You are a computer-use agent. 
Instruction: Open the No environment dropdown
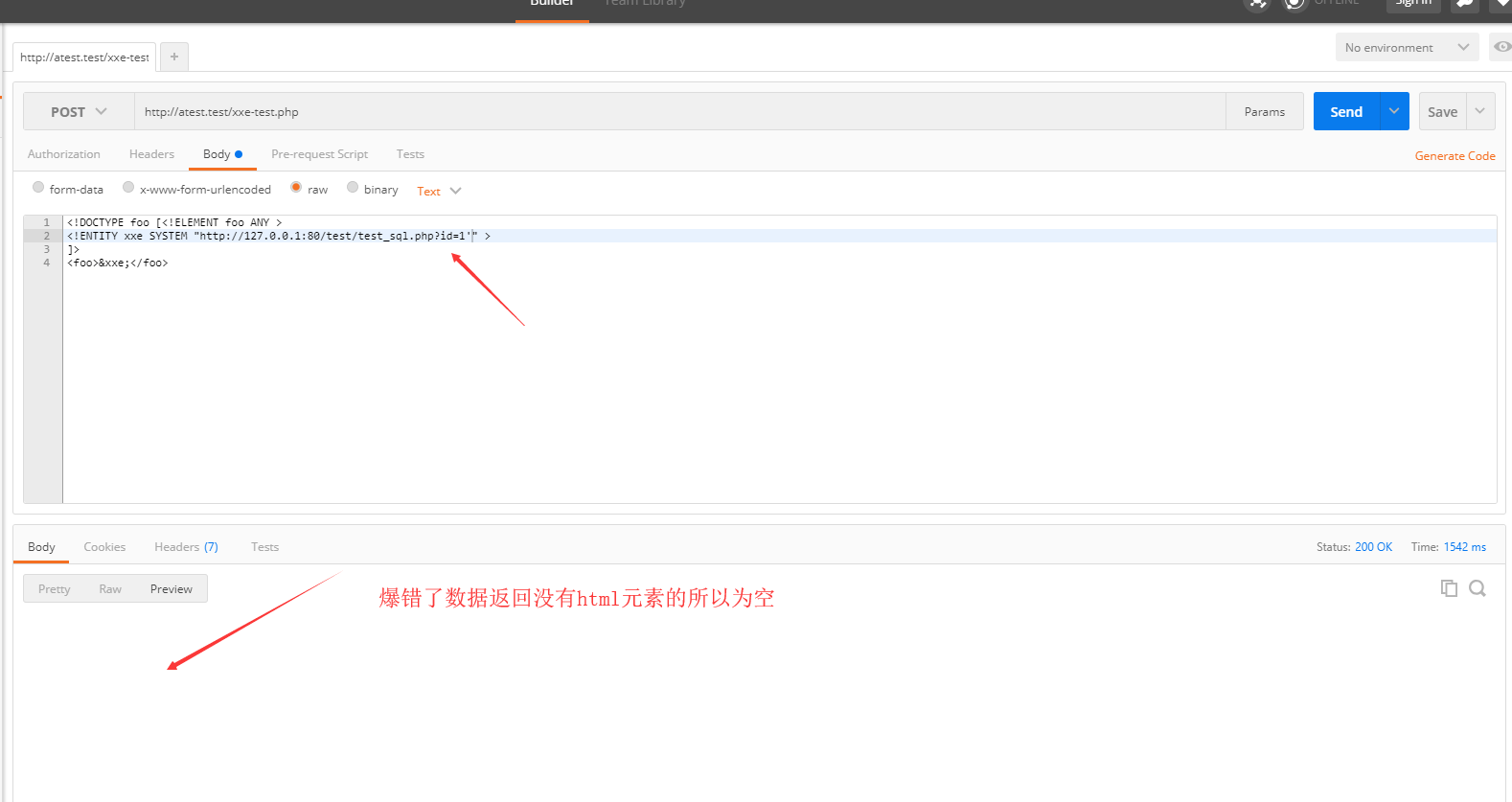pyautogui.click(x=1407, y=47)
